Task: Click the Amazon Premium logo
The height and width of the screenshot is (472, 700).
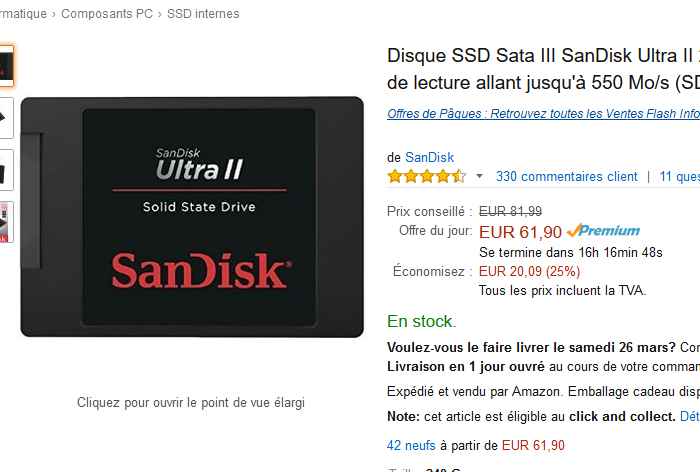Action: (x=603, y=230)
